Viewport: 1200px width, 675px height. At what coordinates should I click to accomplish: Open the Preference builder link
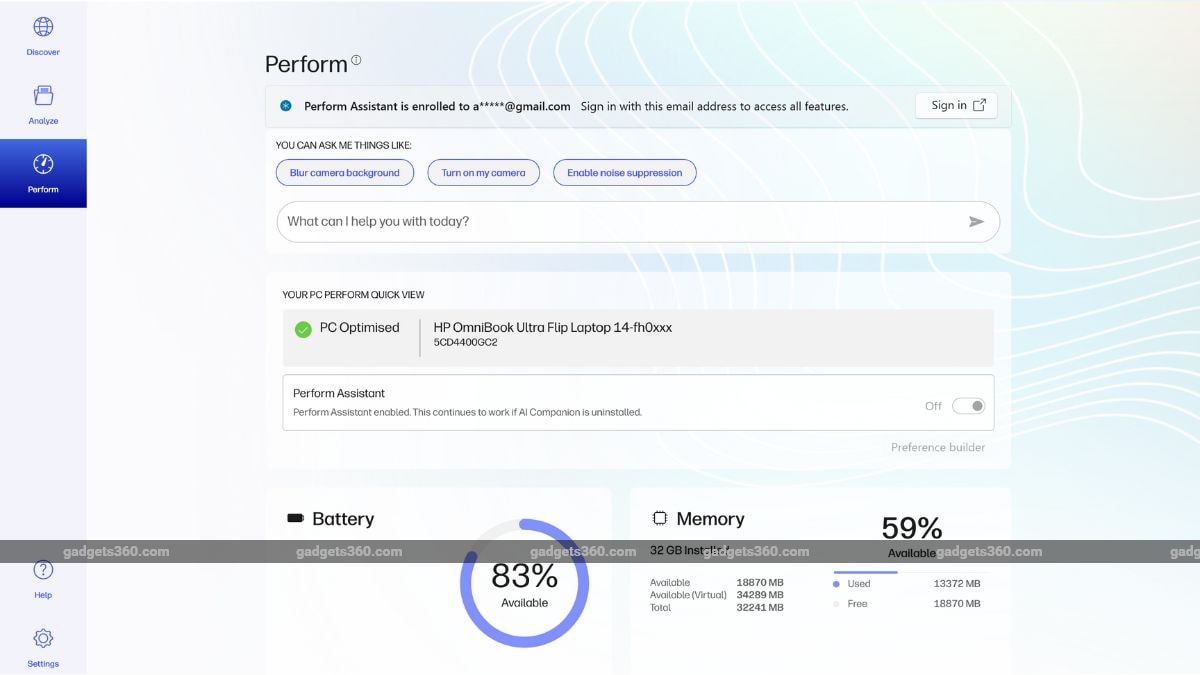point(937,447)
